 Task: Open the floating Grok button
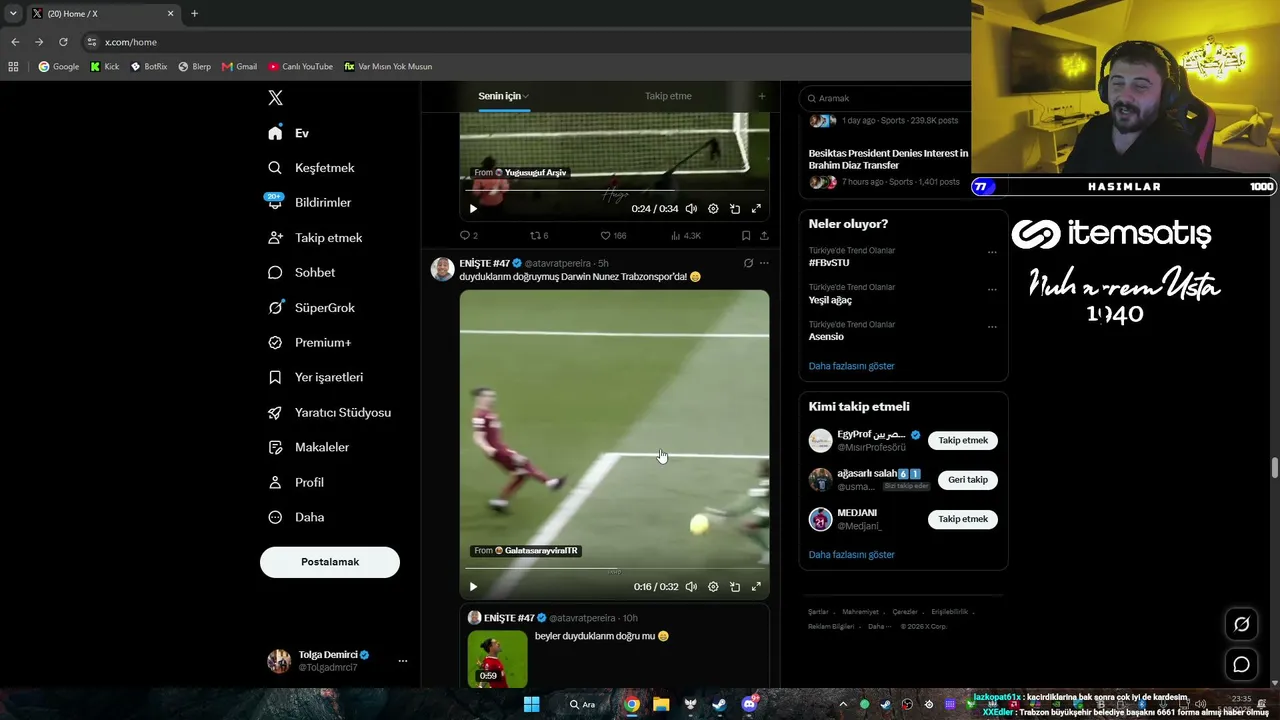click(1241, 624)
